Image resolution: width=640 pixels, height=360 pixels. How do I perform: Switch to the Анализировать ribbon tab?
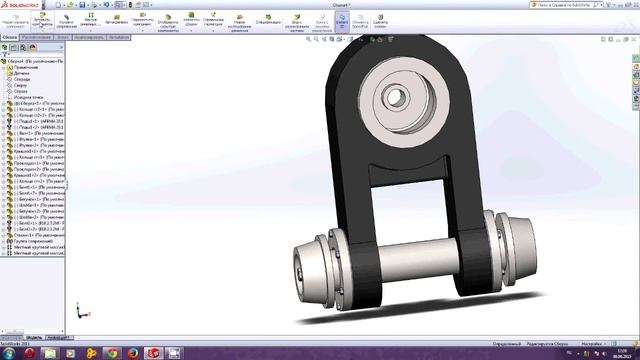pos(89,37)
